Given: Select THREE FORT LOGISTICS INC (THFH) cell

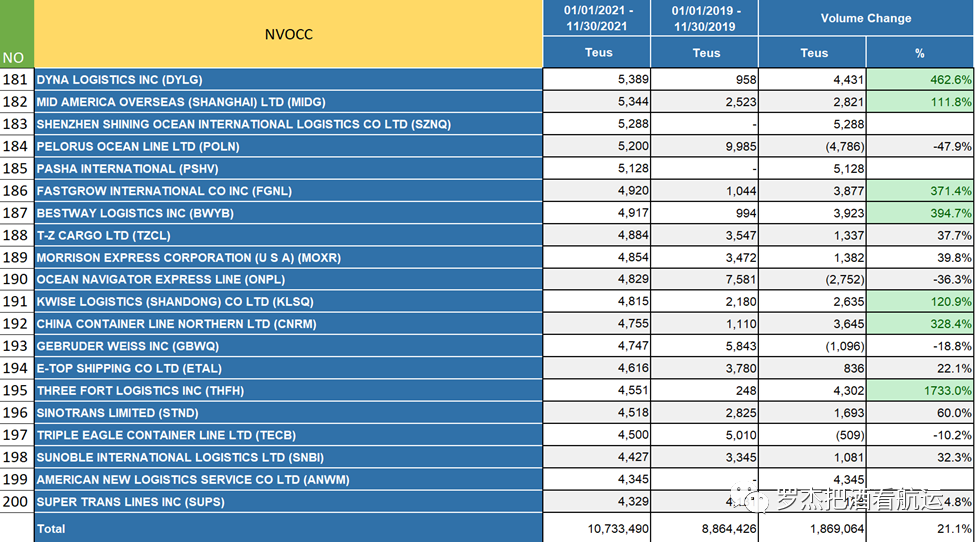Looking at the screenshot, I should (140, 391).
